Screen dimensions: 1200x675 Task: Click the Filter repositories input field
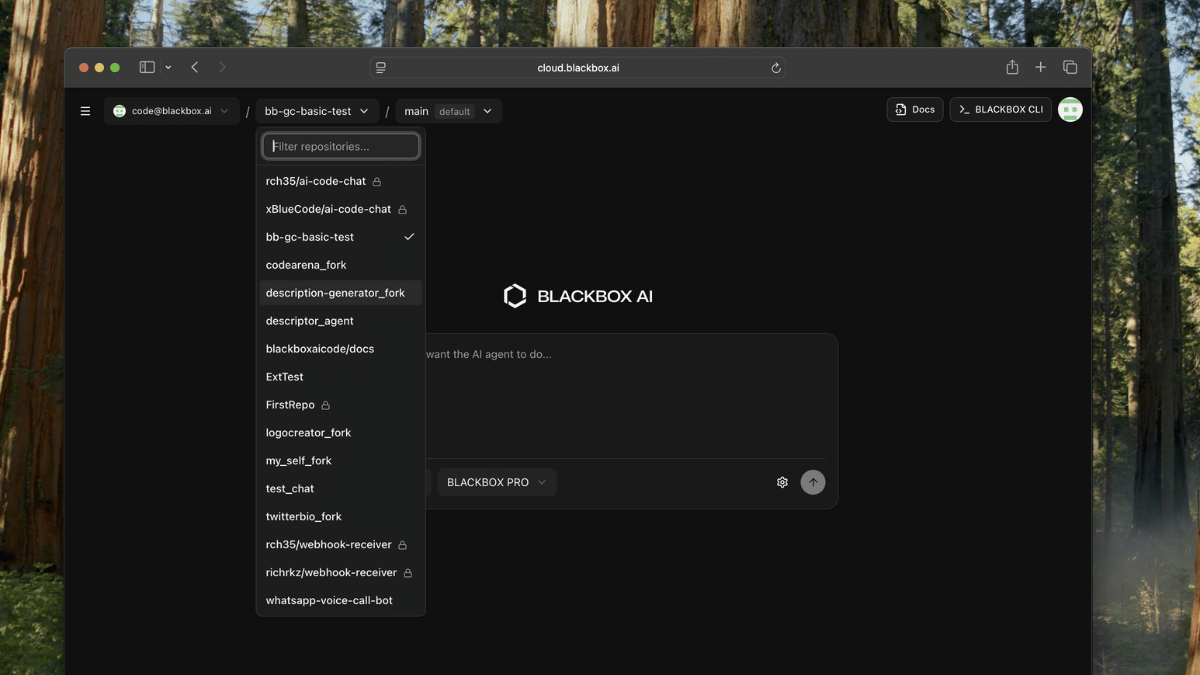point(341,145)
